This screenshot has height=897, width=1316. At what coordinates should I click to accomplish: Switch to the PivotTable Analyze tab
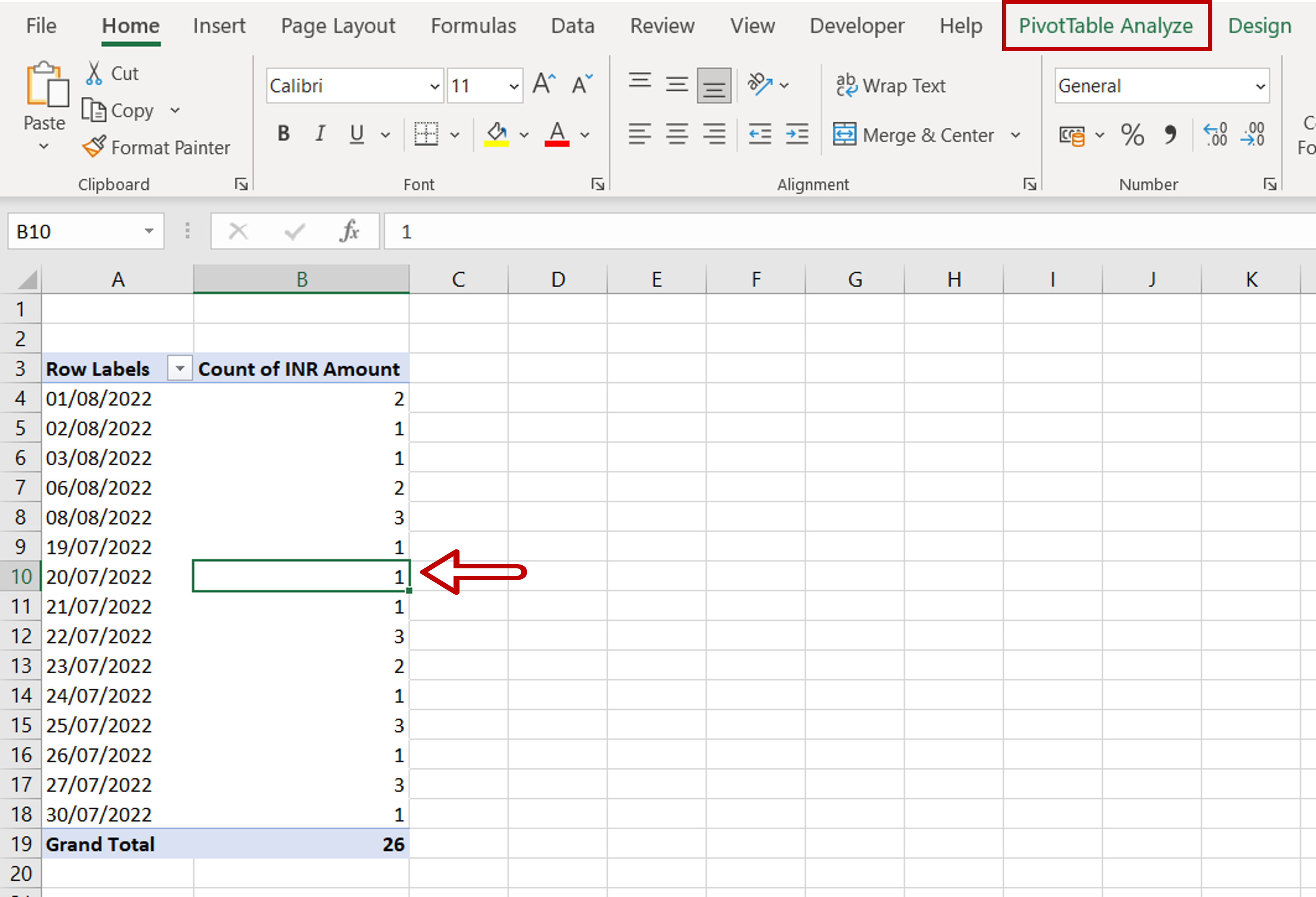pyautogui.click(x=1105, y=26)
